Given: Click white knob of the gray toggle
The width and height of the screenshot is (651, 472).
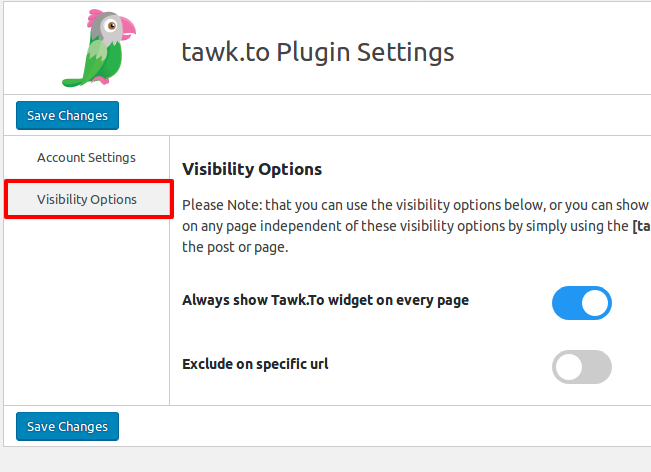Looking at the screenshot, I should click(x=569, y=367).
